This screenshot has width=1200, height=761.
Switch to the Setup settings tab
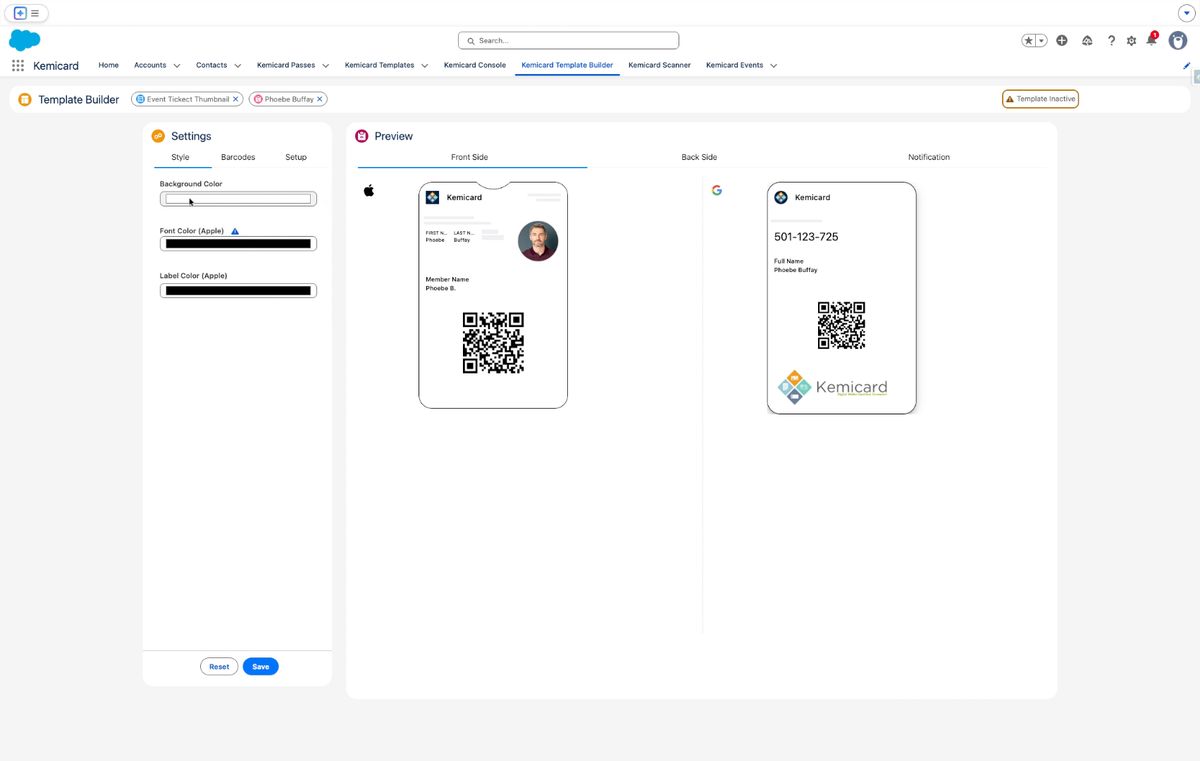(296, 157)
